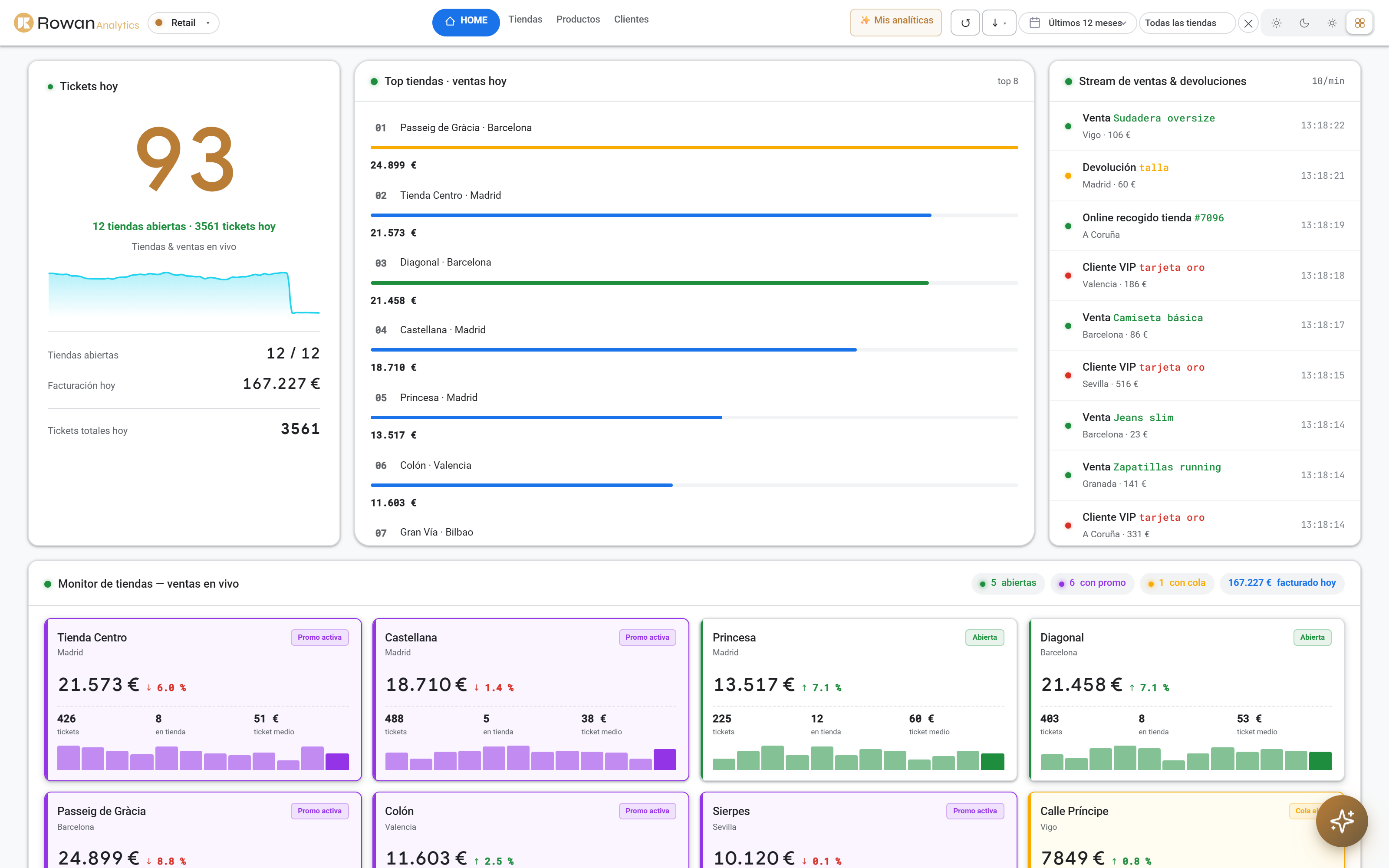Open the Clientes tab

[631, 20]
